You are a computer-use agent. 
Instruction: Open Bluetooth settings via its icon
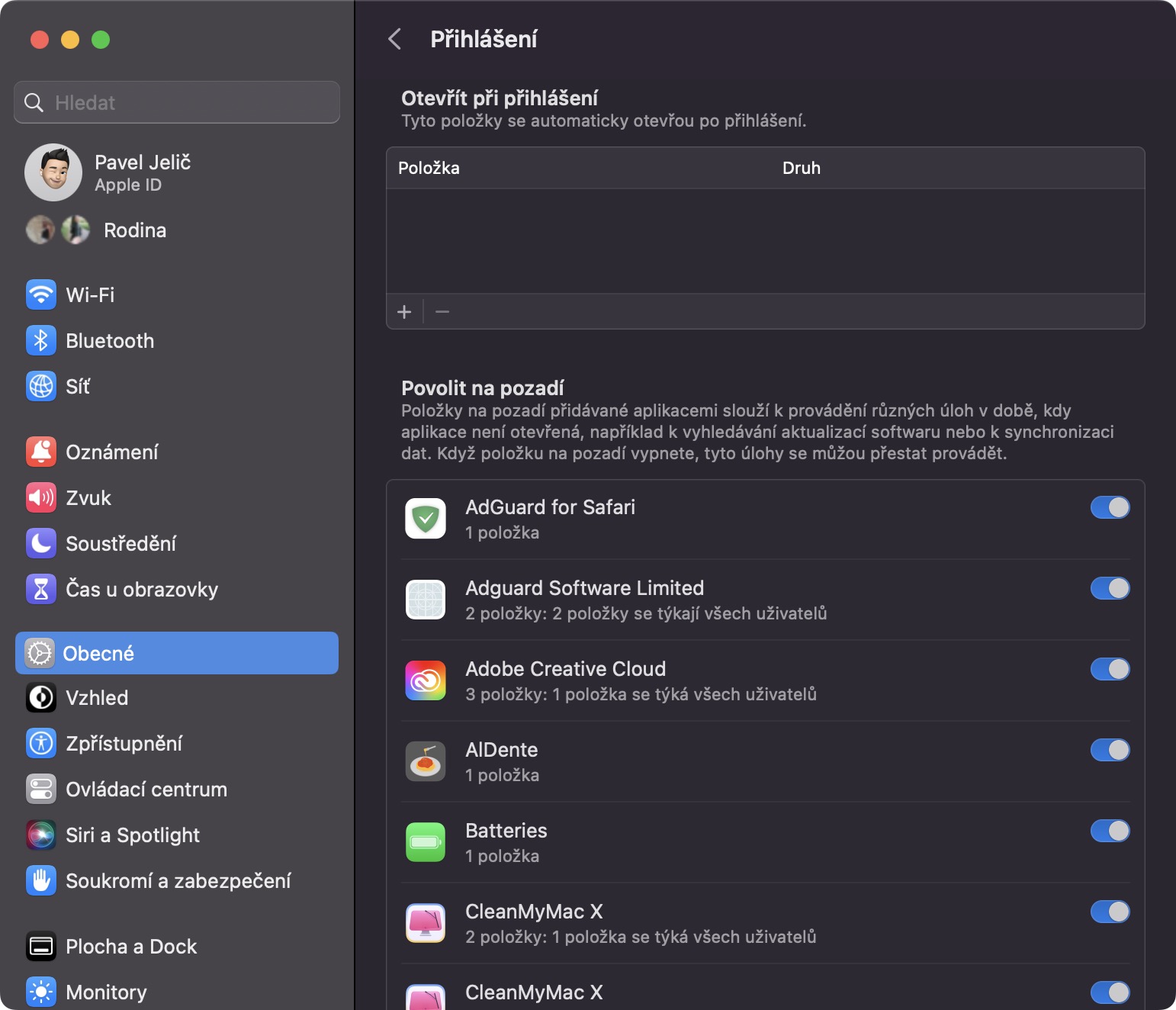pos(41,340)
